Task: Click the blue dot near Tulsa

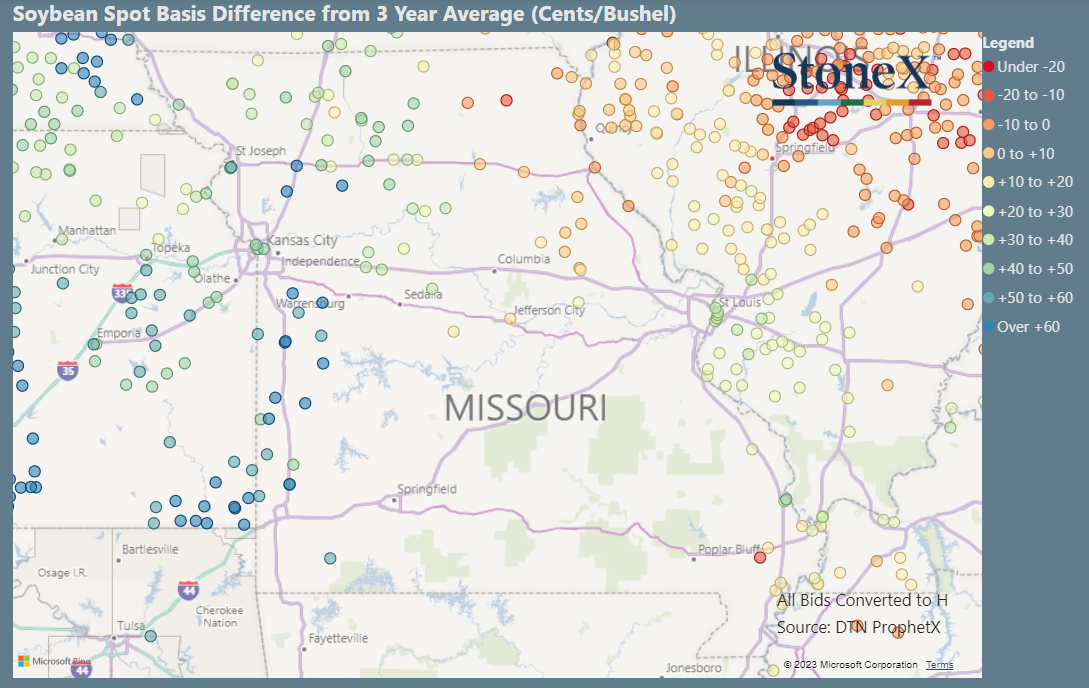Action: [151, 636]
